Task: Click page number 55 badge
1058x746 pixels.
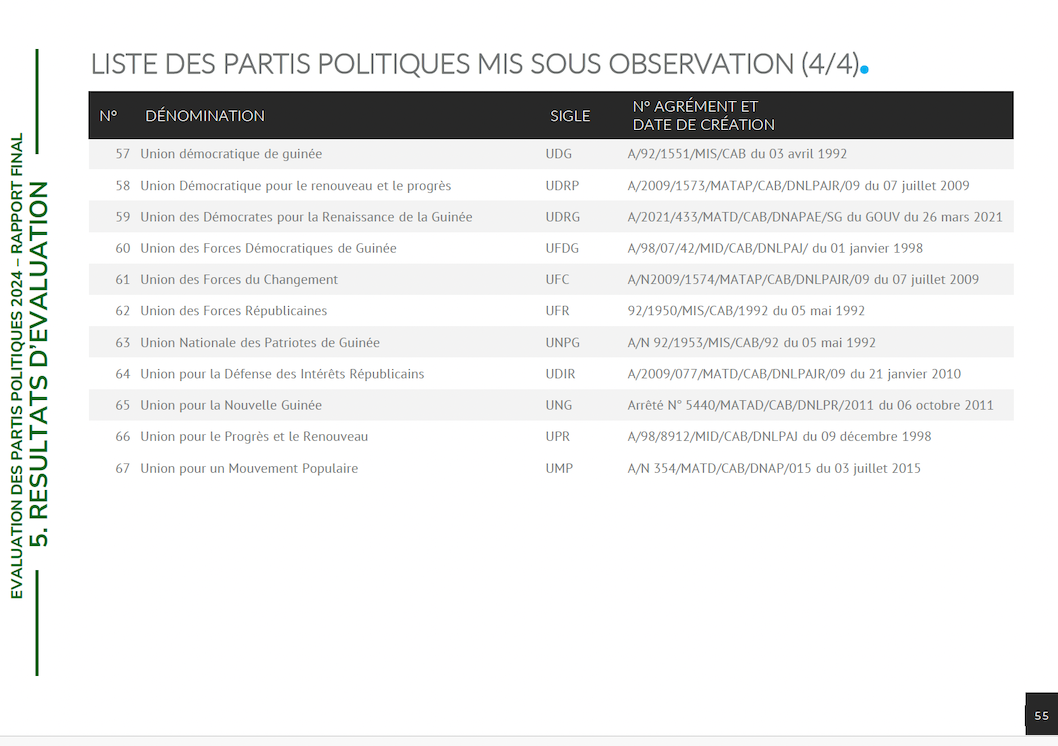Action: (x=1041, y=716)
